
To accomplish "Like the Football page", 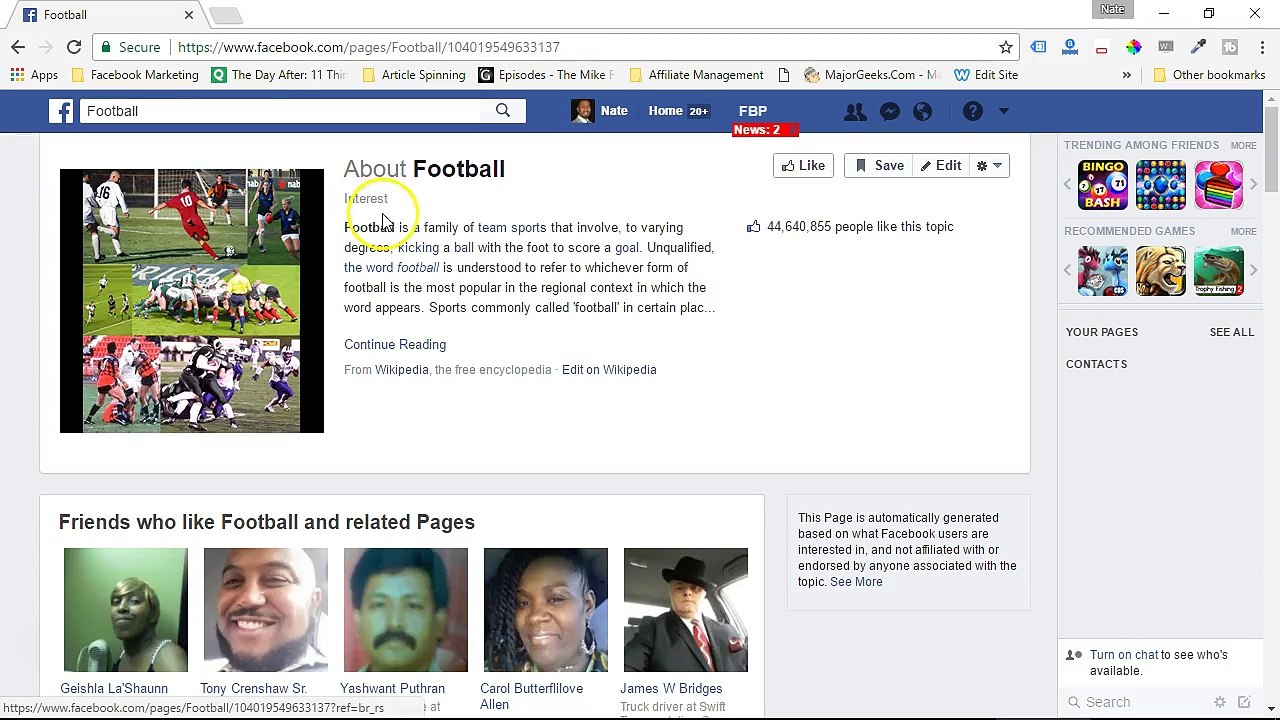I will 803,166.
